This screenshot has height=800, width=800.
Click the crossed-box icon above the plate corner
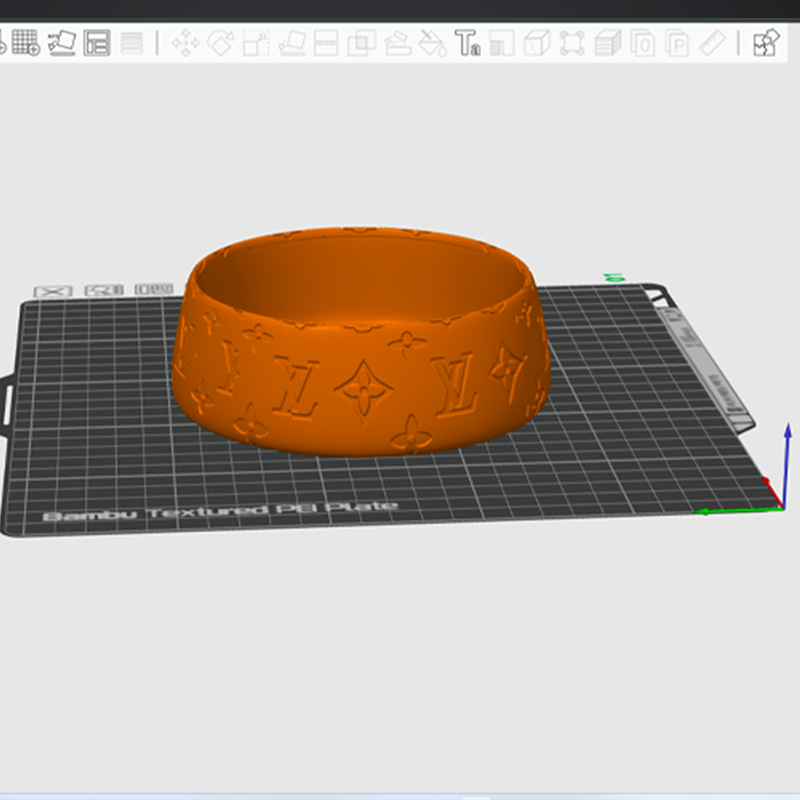tap(53, 291)
